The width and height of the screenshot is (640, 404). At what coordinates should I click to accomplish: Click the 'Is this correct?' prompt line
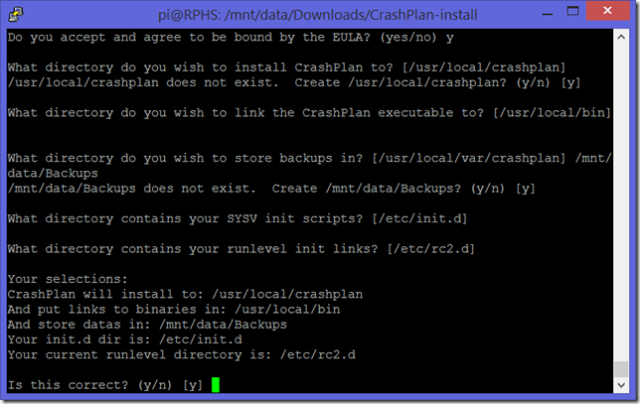click(x=105, y=384)
